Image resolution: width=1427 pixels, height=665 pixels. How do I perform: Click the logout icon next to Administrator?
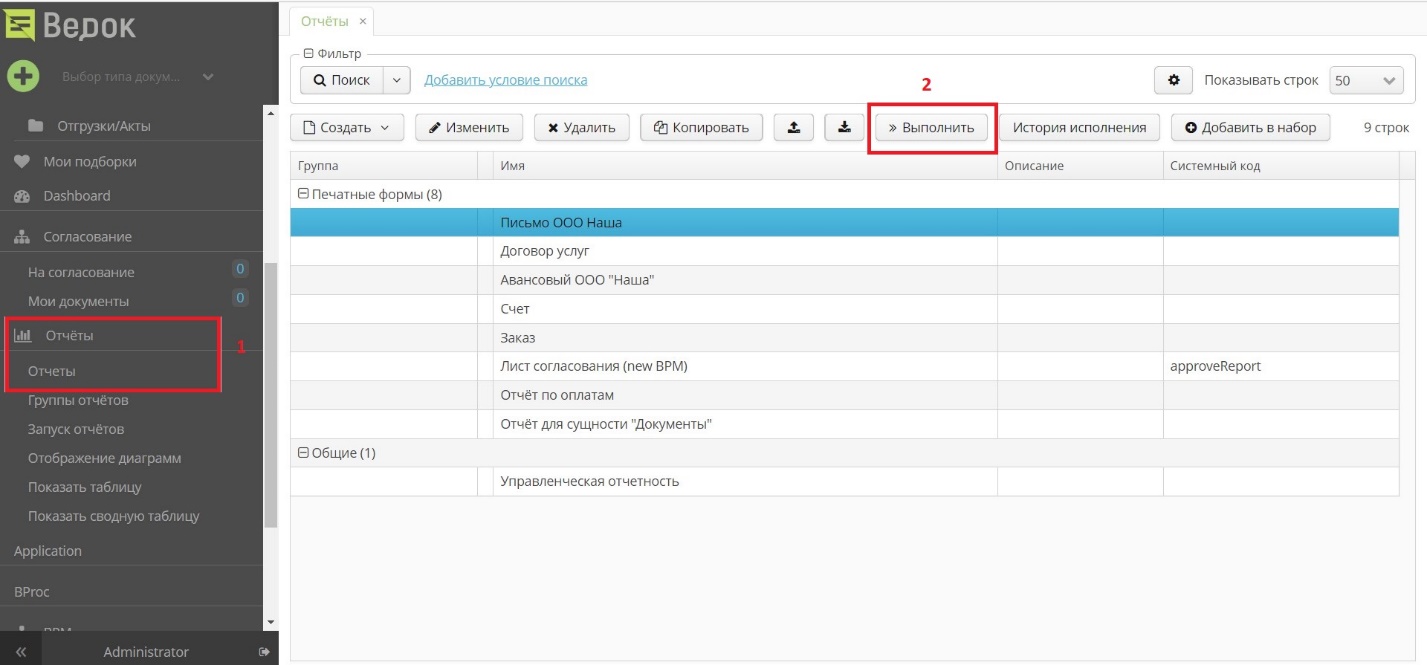(x=264, y=652)
